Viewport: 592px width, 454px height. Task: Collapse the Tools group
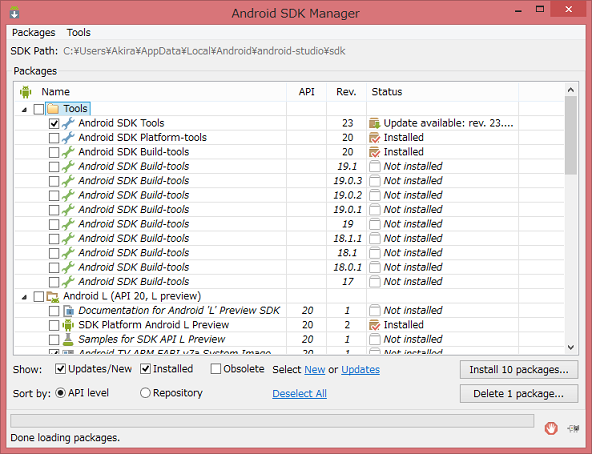click(x=25, y=110)
